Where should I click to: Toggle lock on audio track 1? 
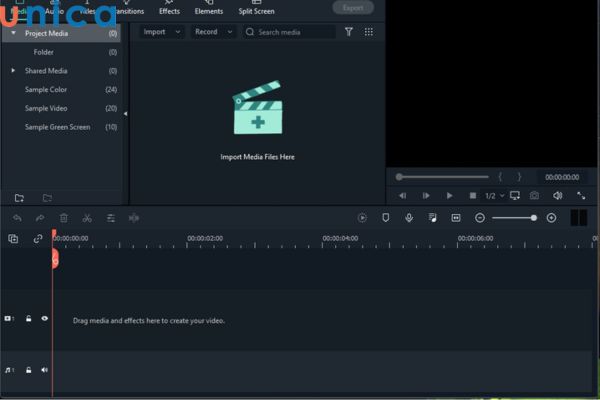click(x=28, y=370)
